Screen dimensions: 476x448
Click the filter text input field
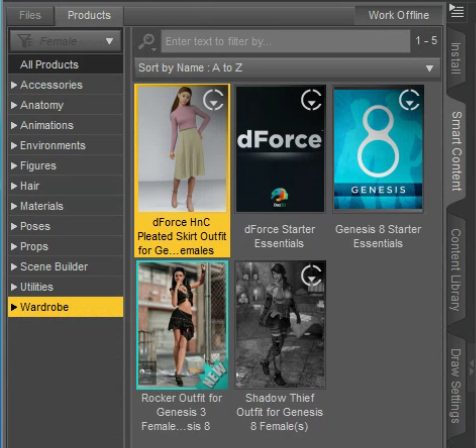coord(286,41)
